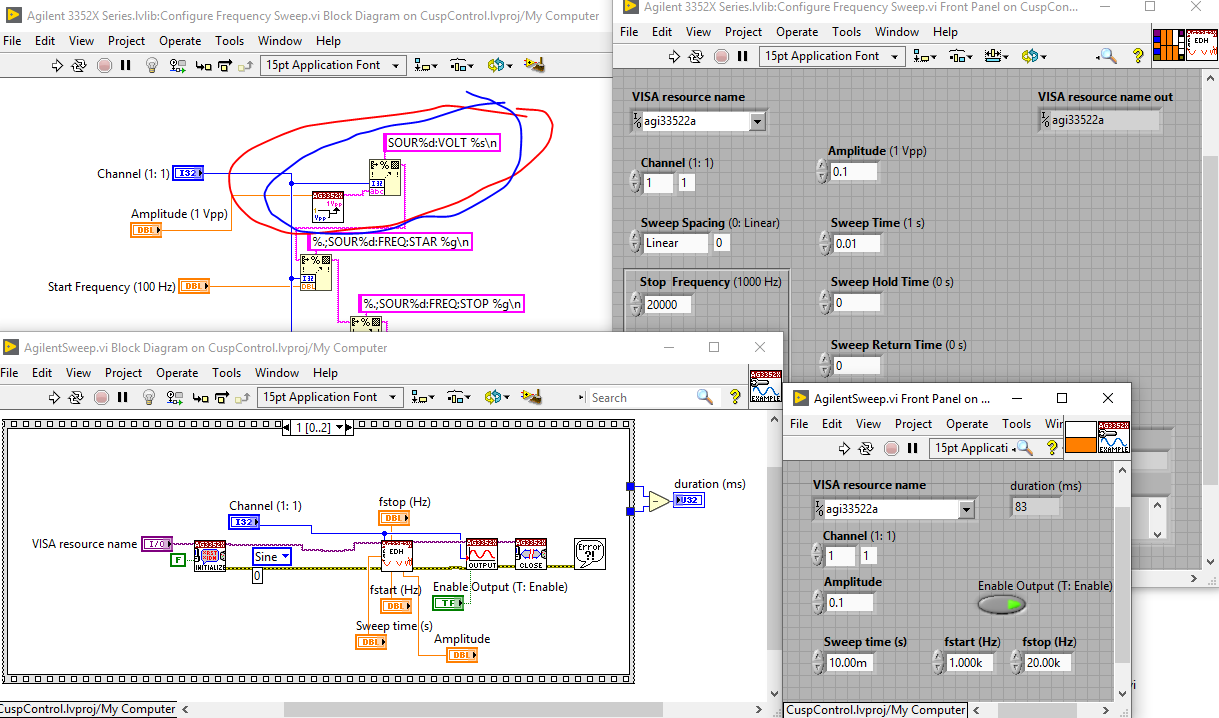1219x718 pixels.
Task: Open View menu in AgilentSweep front panel
Action: click(868, 424)
